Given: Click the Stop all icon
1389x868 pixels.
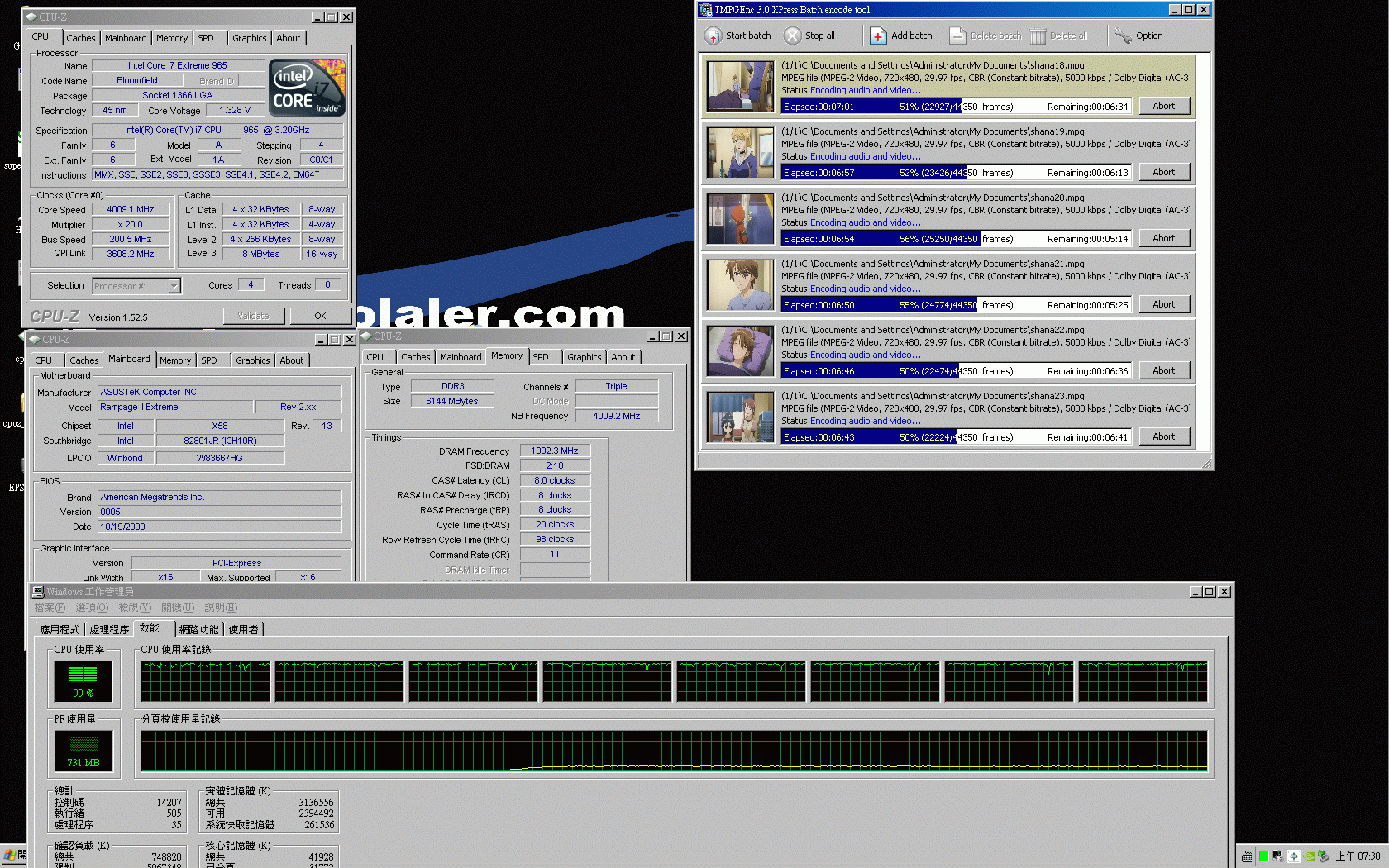Looking at the screenshot, I should click(x=792, y=36).
